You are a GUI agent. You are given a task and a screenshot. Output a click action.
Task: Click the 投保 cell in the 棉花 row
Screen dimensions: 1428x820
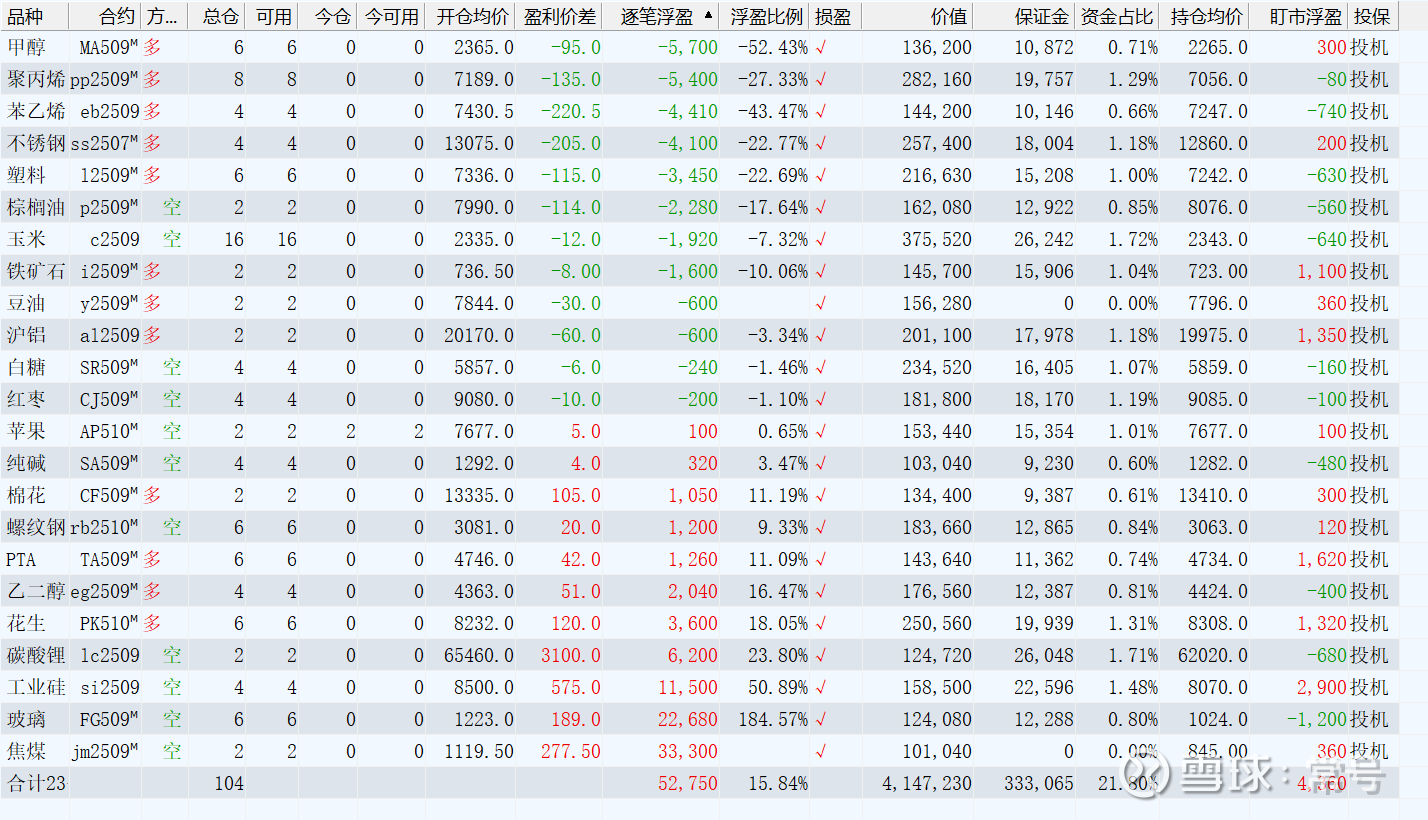tap(1369, 495)
